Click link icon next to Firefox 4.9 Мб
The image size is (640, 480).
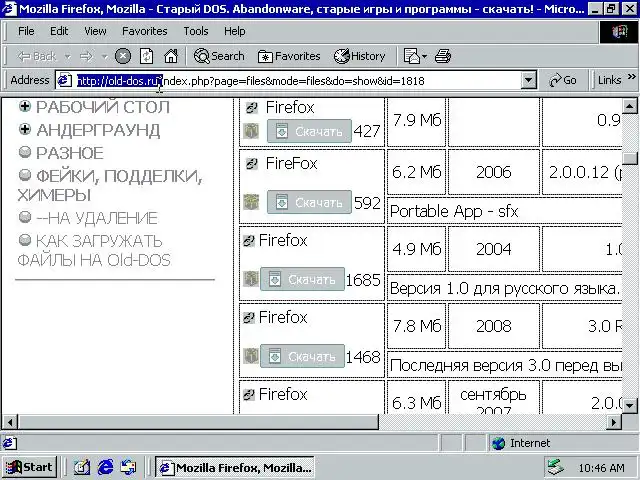[x=249, y=240]
